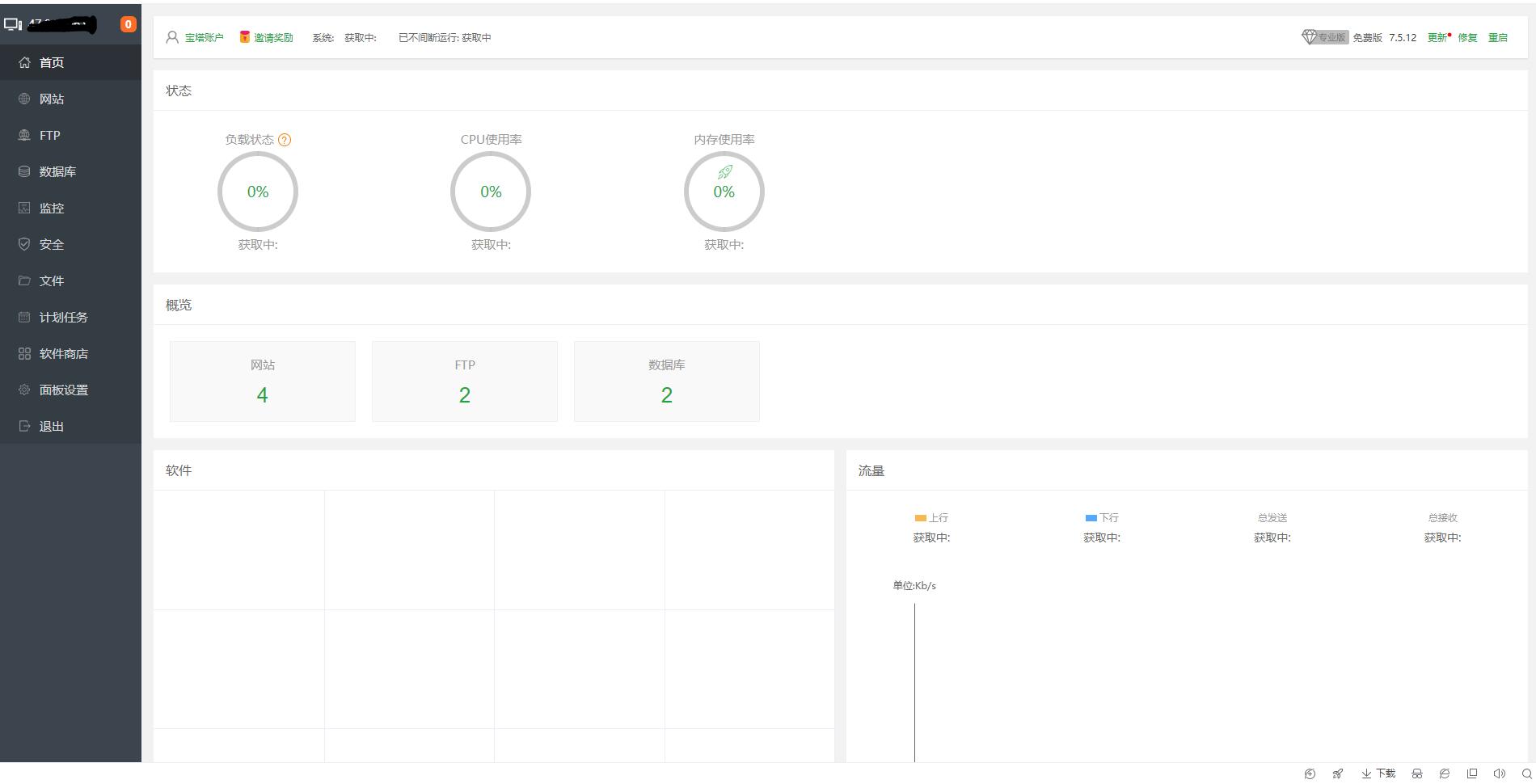
Task: Click the orange 上行 legend swatch
Action: pyautogui.click(x=920, y=518)
